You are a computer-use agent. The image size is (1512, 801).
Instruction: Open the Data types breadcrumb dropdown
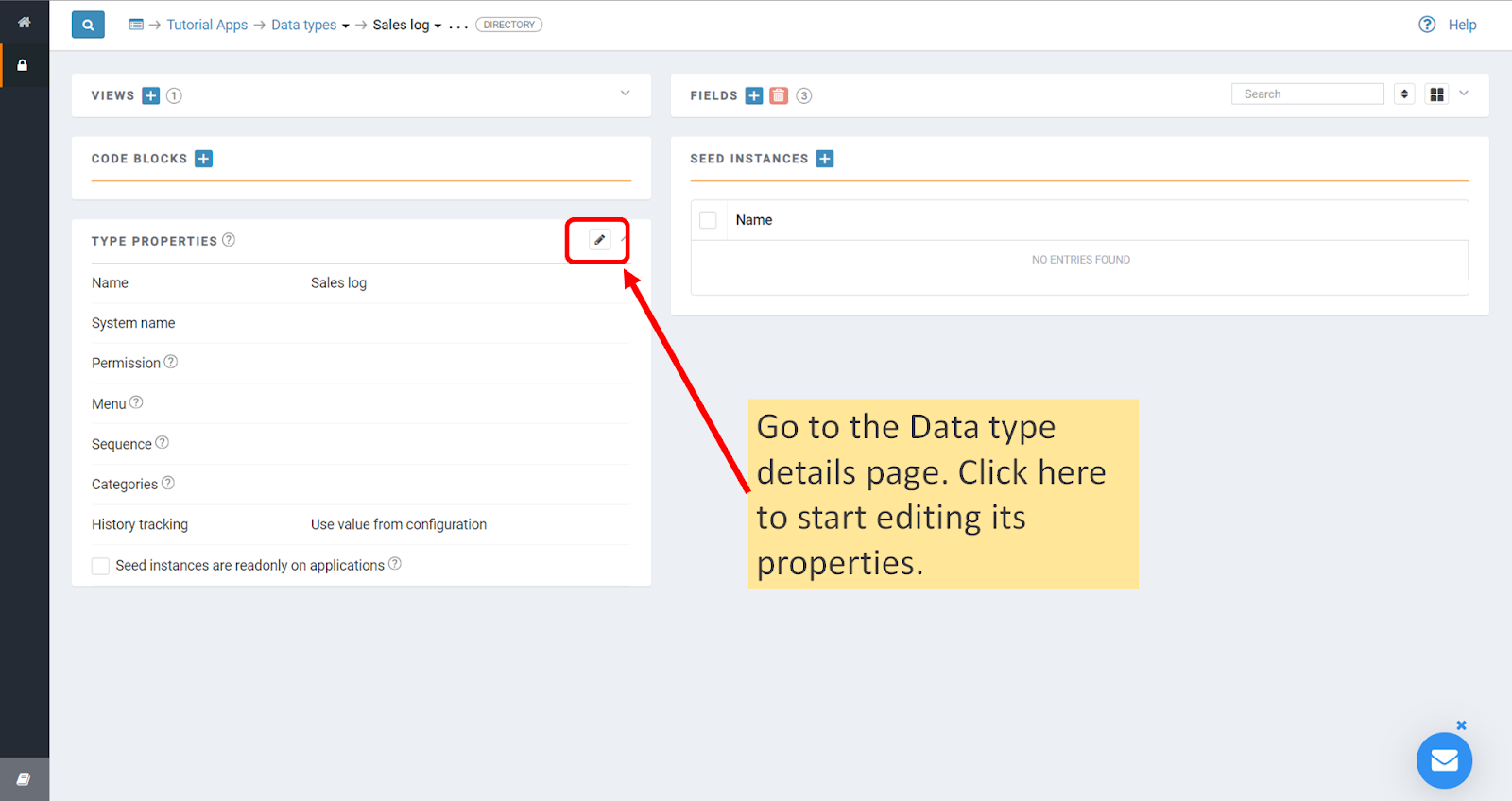click(310, 25)
